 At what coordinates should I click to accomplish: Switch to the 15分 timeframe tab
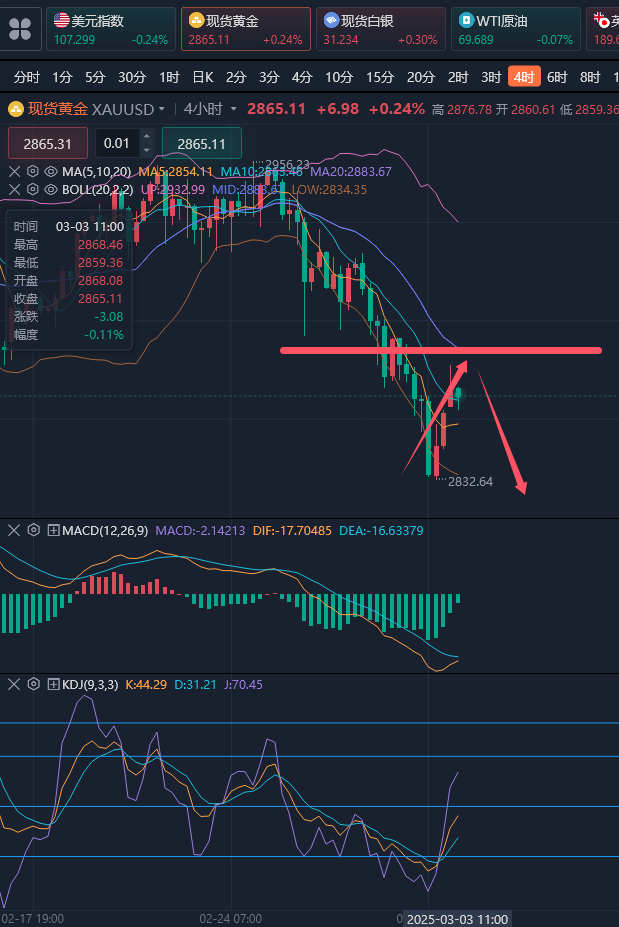click(380, 77)
